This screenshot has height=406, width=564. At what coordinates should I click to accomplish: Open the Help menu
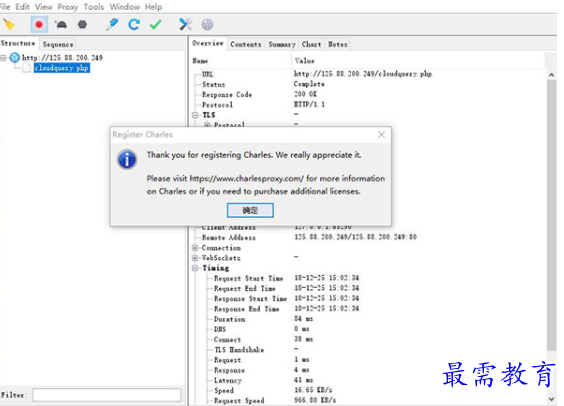154,7
